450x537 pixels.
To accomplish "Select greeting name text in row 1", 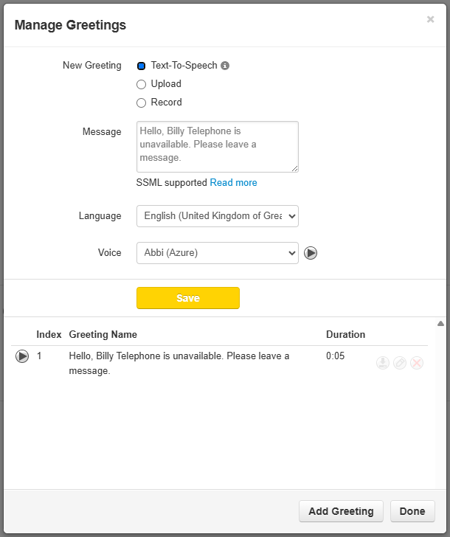I will click(x=179, y=363).
